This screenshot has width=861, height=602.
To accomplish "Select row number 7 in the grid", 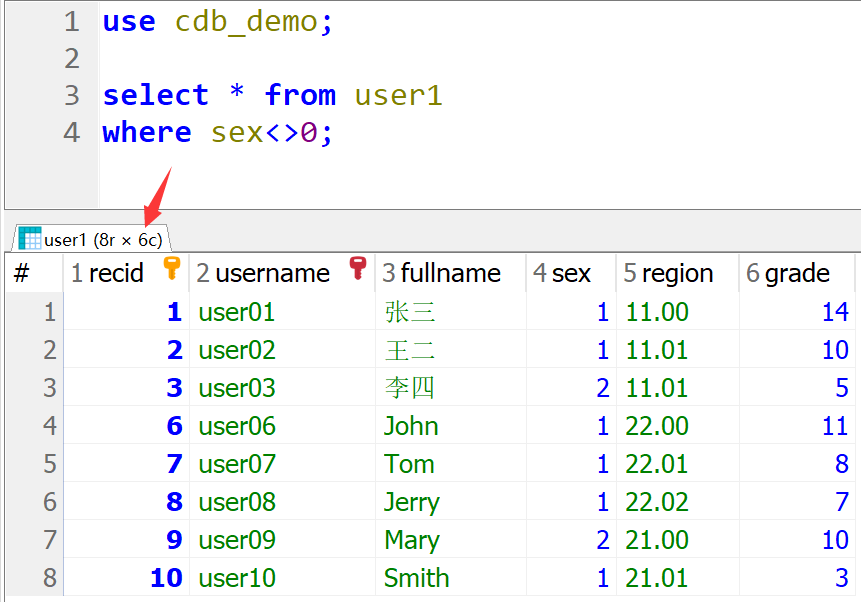I will (x=48, y=540).
